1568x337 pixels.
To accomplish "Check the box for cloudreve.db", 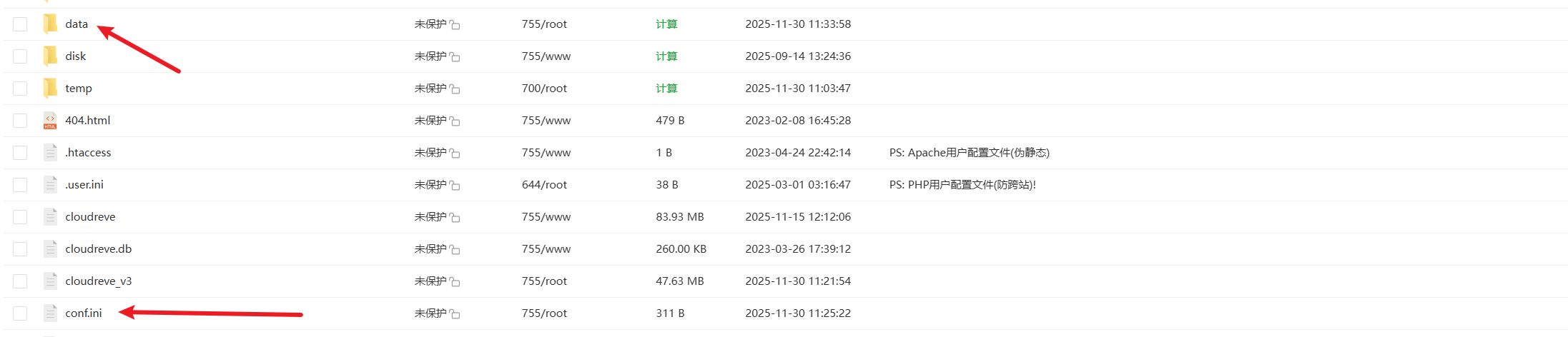I will coord(20,249).
